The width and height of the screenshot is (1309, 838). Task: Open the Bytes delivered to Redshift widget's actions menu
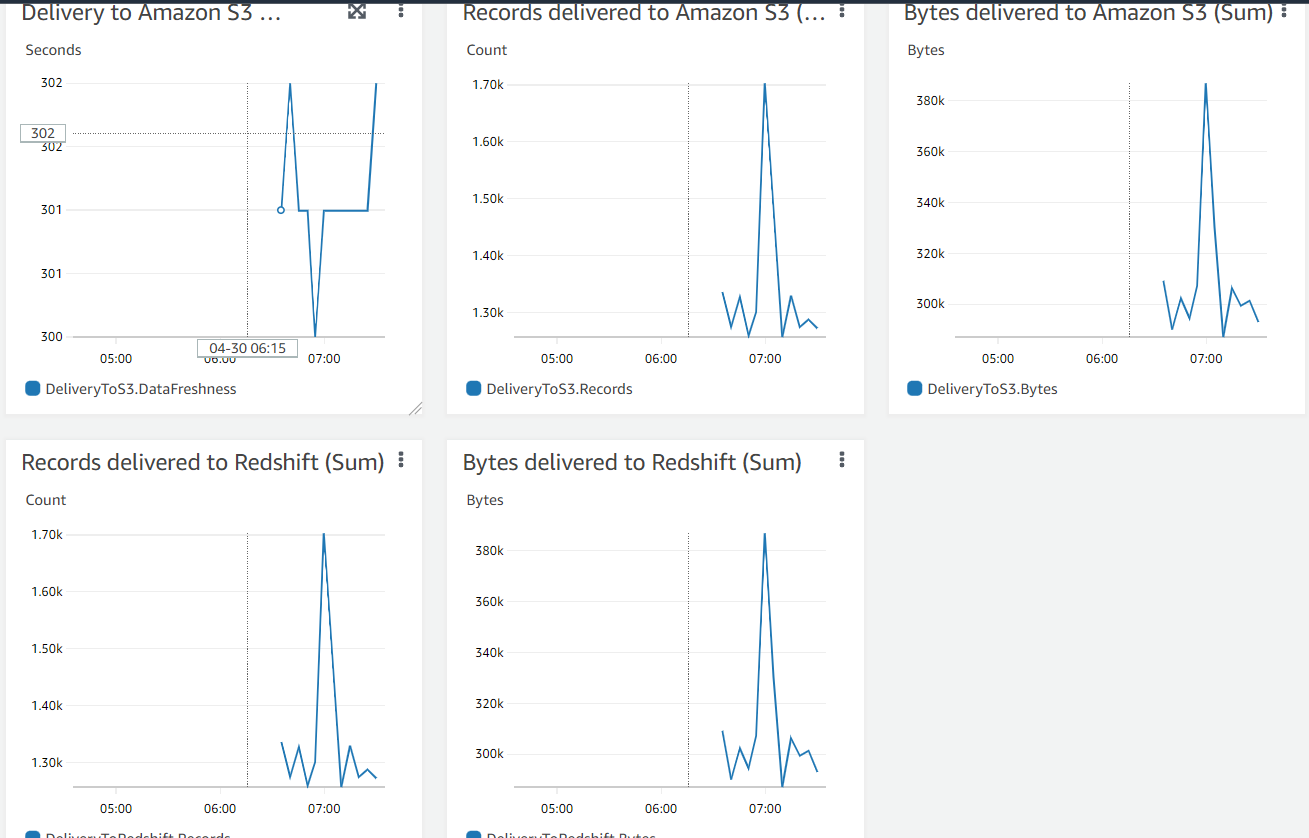tap(842, 460)
